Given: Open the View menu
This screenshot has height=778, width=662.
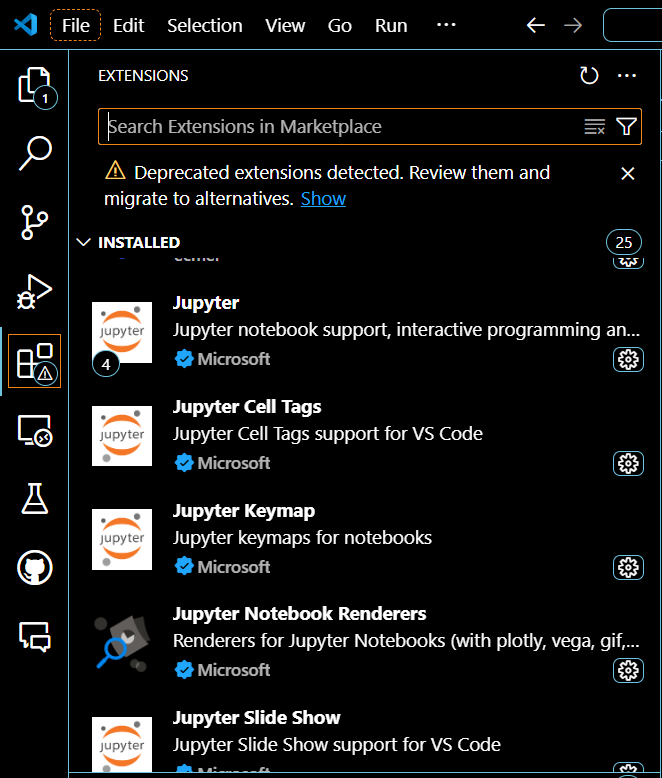Looking at the screenshot, I should pos(285,25).
